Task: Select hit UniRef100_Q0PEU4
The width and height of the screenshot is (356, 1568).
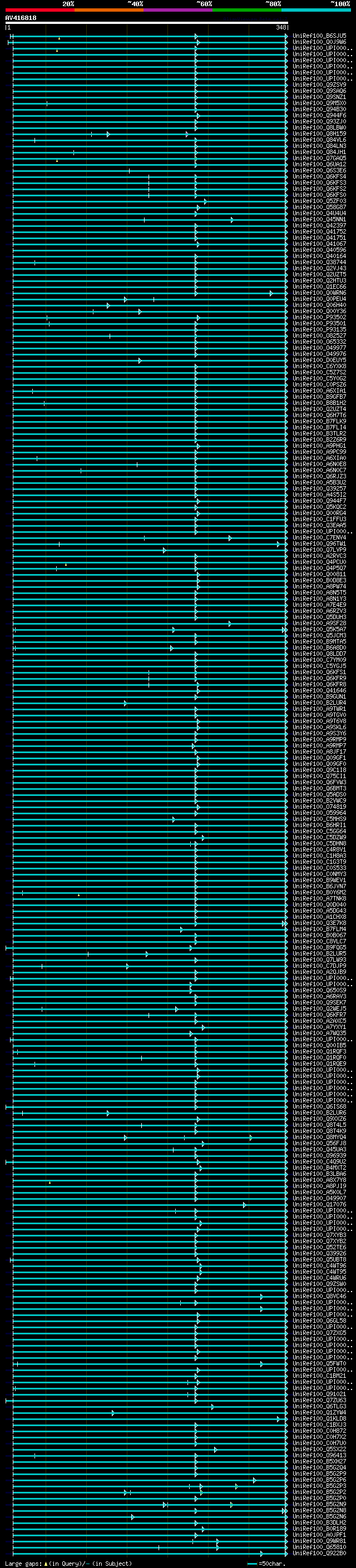Action: [x=319, y=299]
